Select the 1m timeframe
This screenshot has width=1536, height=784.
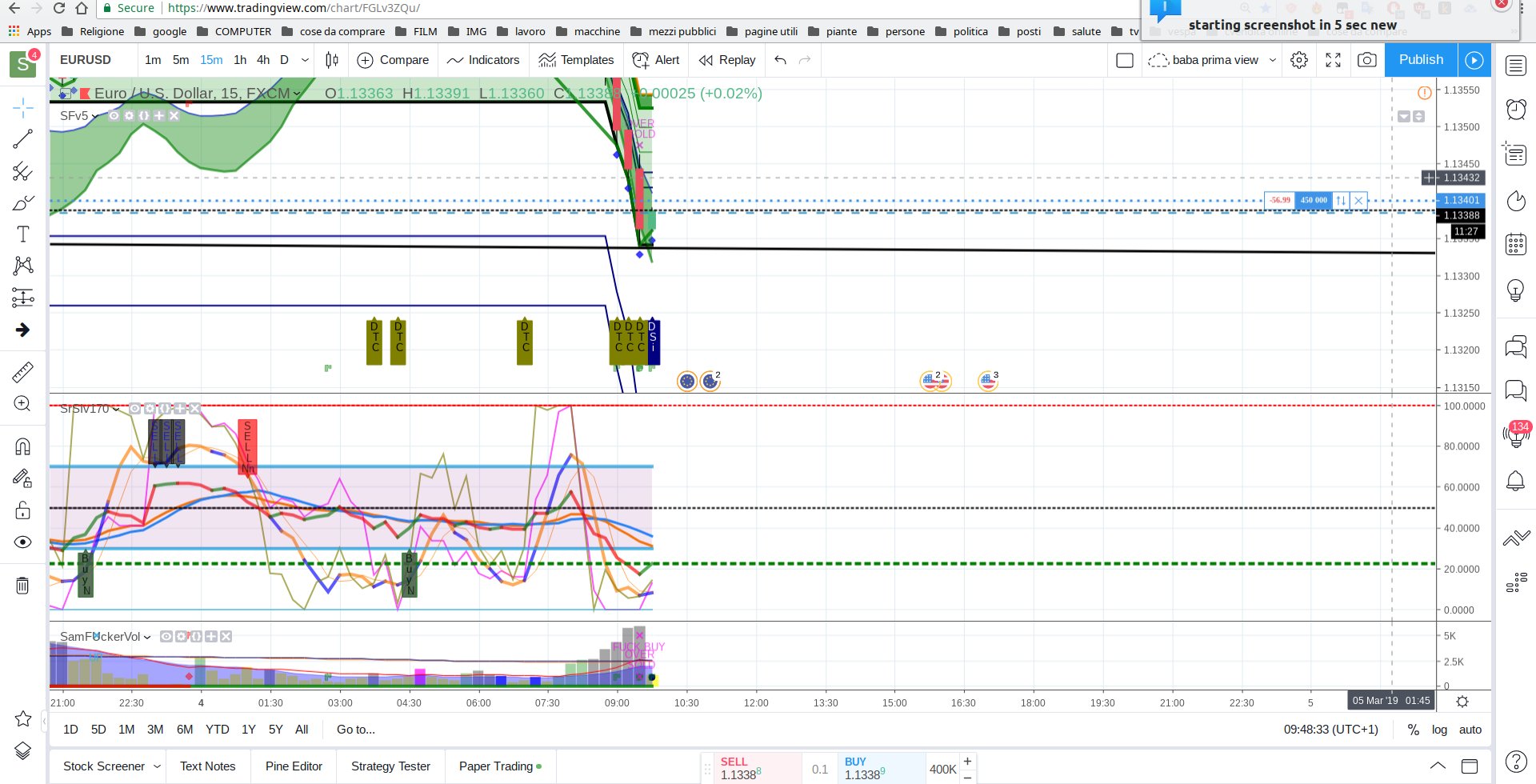pyautogui.click(x=153, y=60)
